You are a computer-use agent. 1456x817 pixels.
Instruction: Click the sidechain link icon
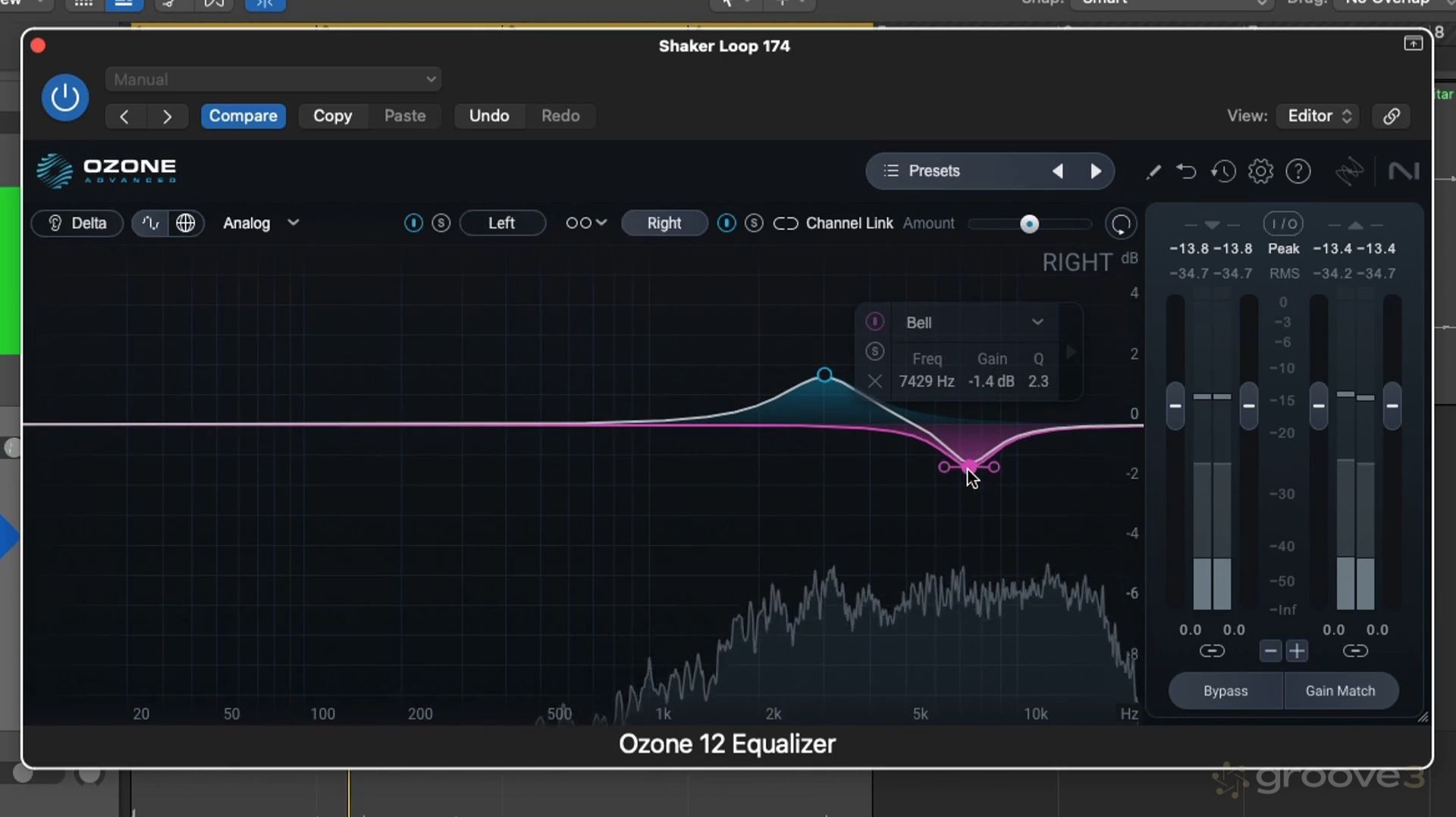pos(1392,116)
